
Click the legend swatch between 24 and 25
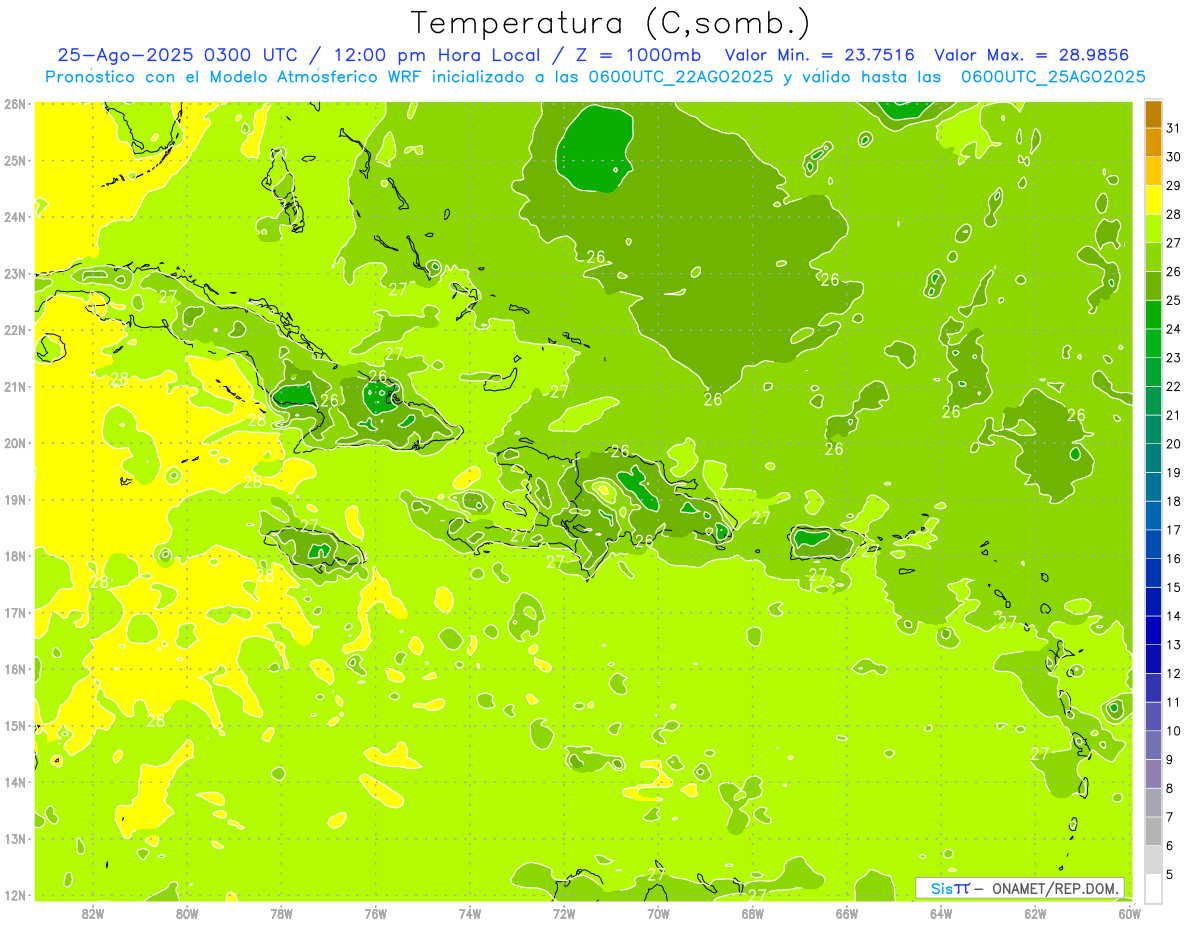pos(1153,315)
